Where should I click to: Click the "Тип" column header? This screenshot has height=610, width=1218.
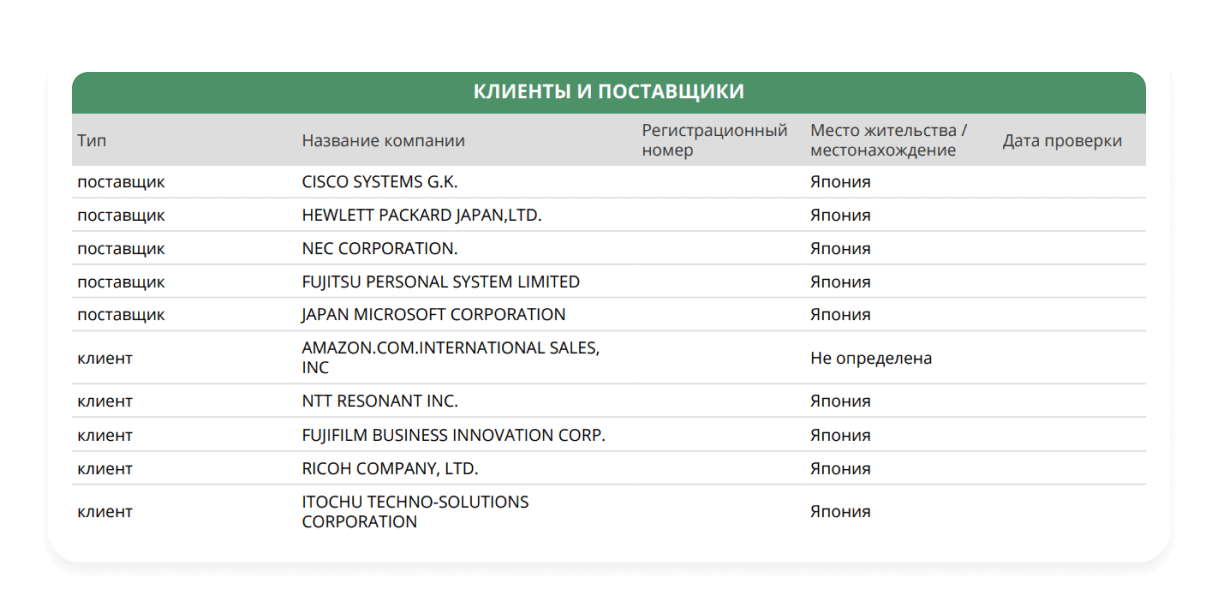click(x=91, y=141)
